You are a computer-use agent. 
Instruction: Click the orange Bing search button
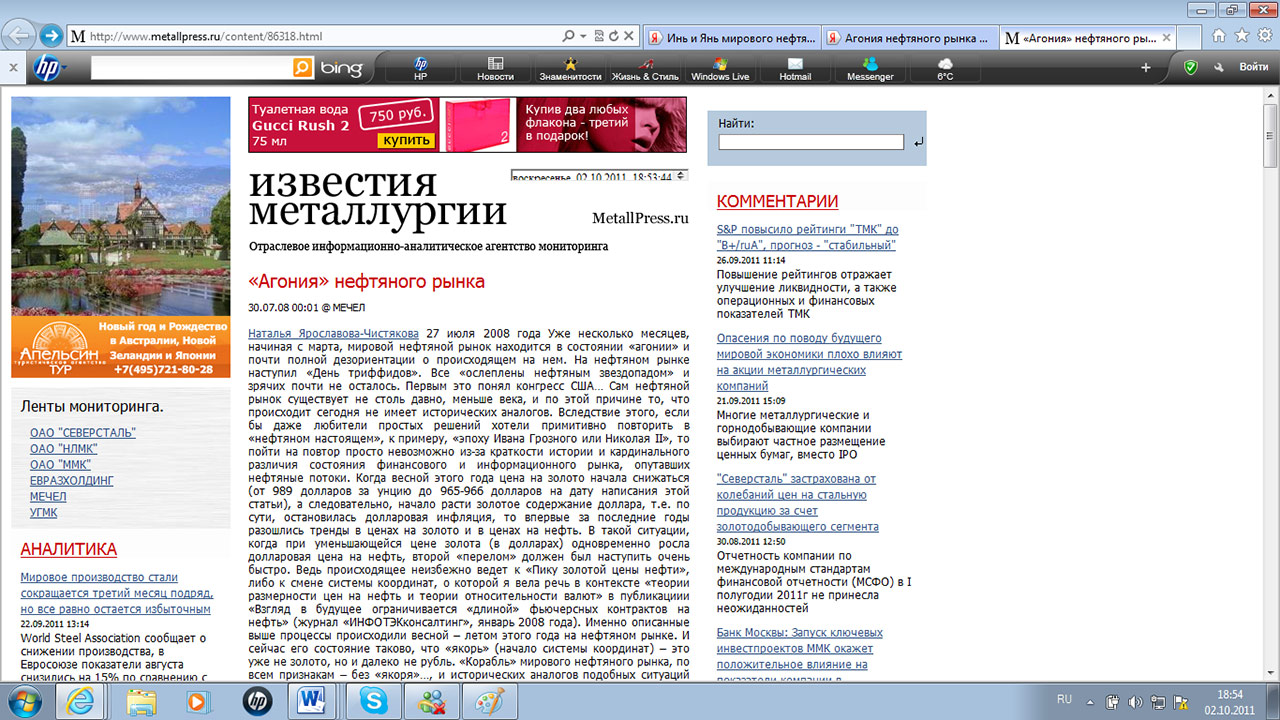point(302,68)
